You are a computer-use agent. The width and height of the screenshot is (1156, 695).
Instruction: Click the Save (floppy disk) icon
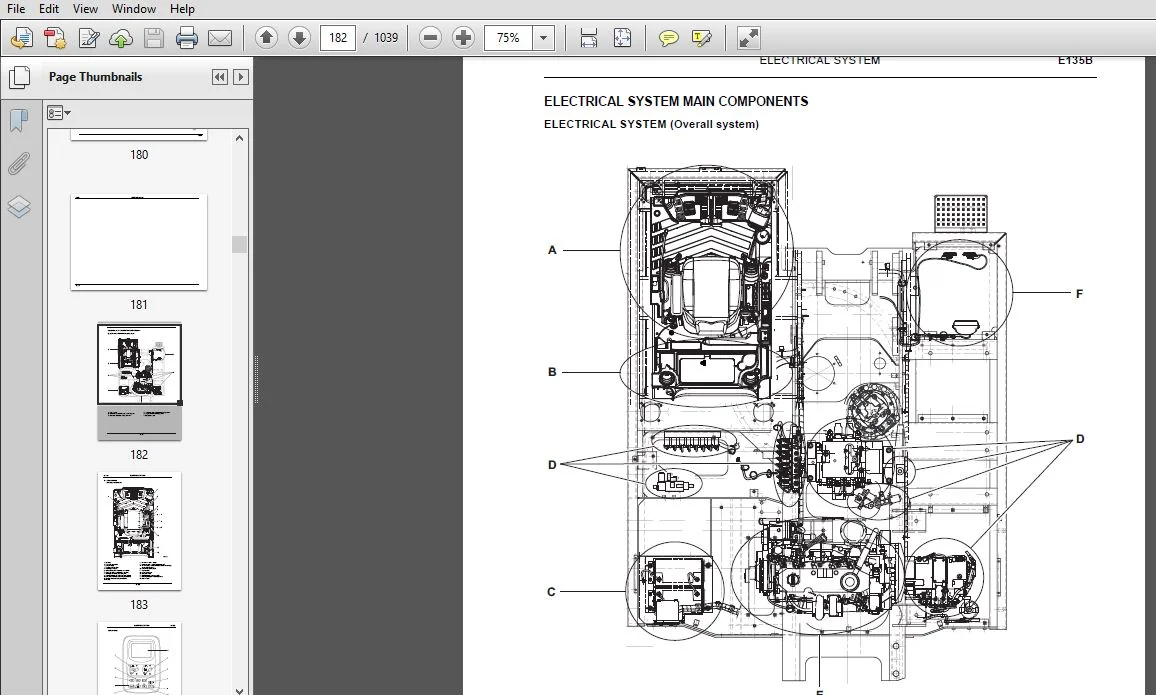tap(153, 38)
